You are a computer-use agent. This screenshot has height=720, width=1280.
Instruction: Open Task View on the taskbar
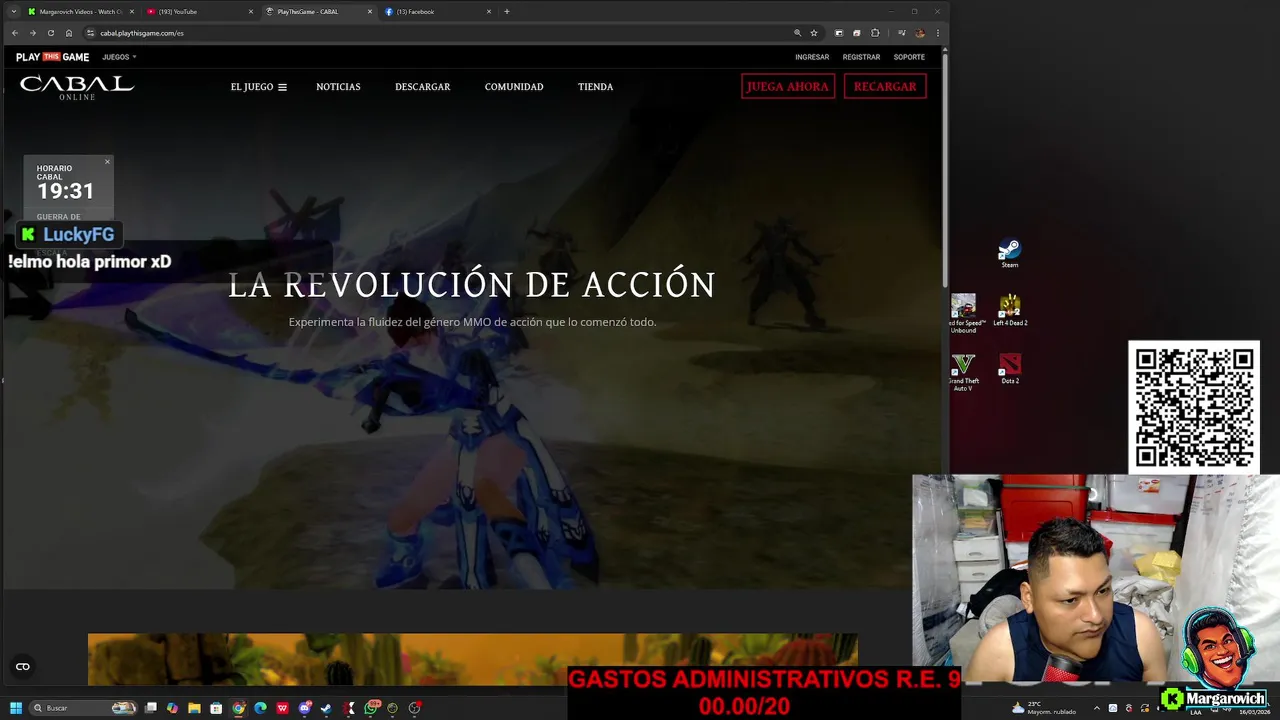tap(151, 708)
